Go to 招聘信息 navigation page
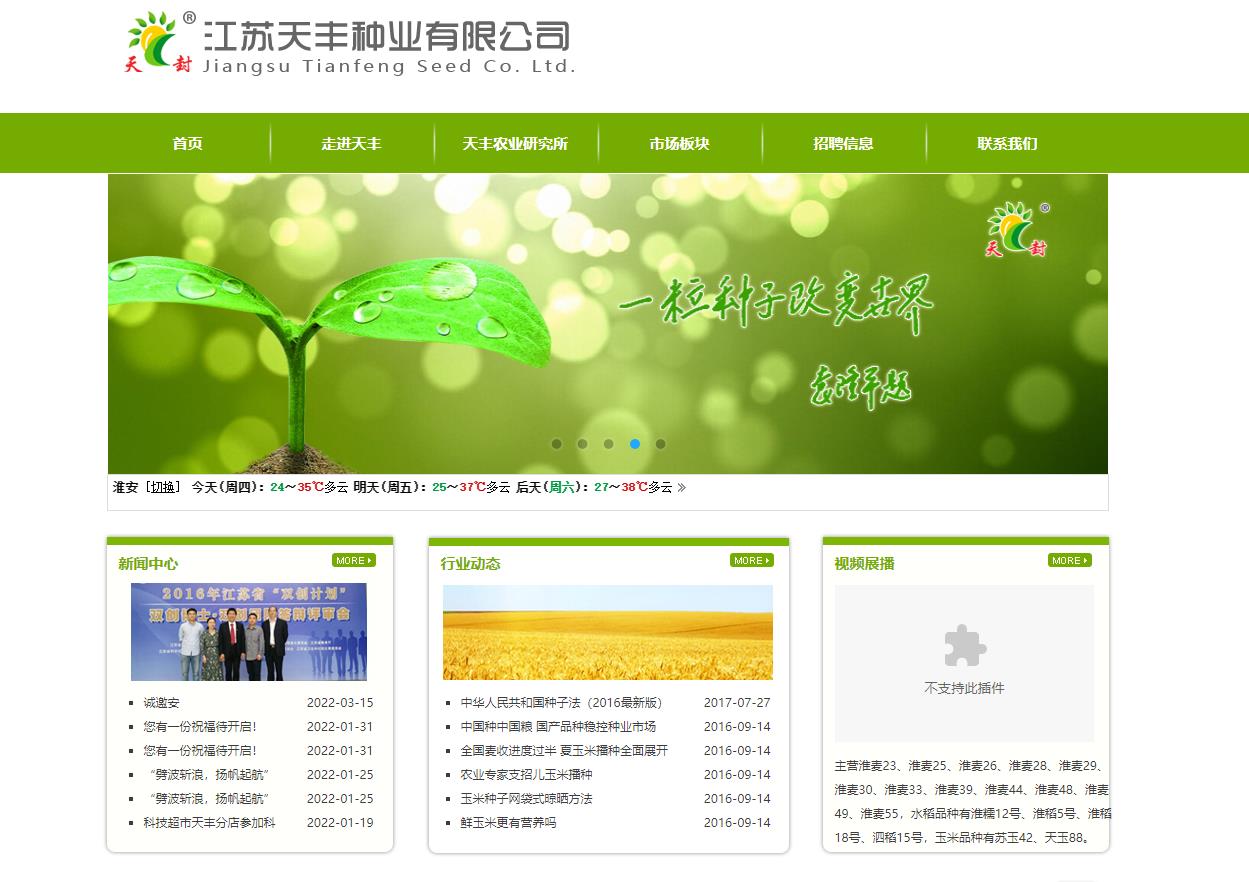The height and width of the screenshot is (882, 1249). tap(843, 143)
